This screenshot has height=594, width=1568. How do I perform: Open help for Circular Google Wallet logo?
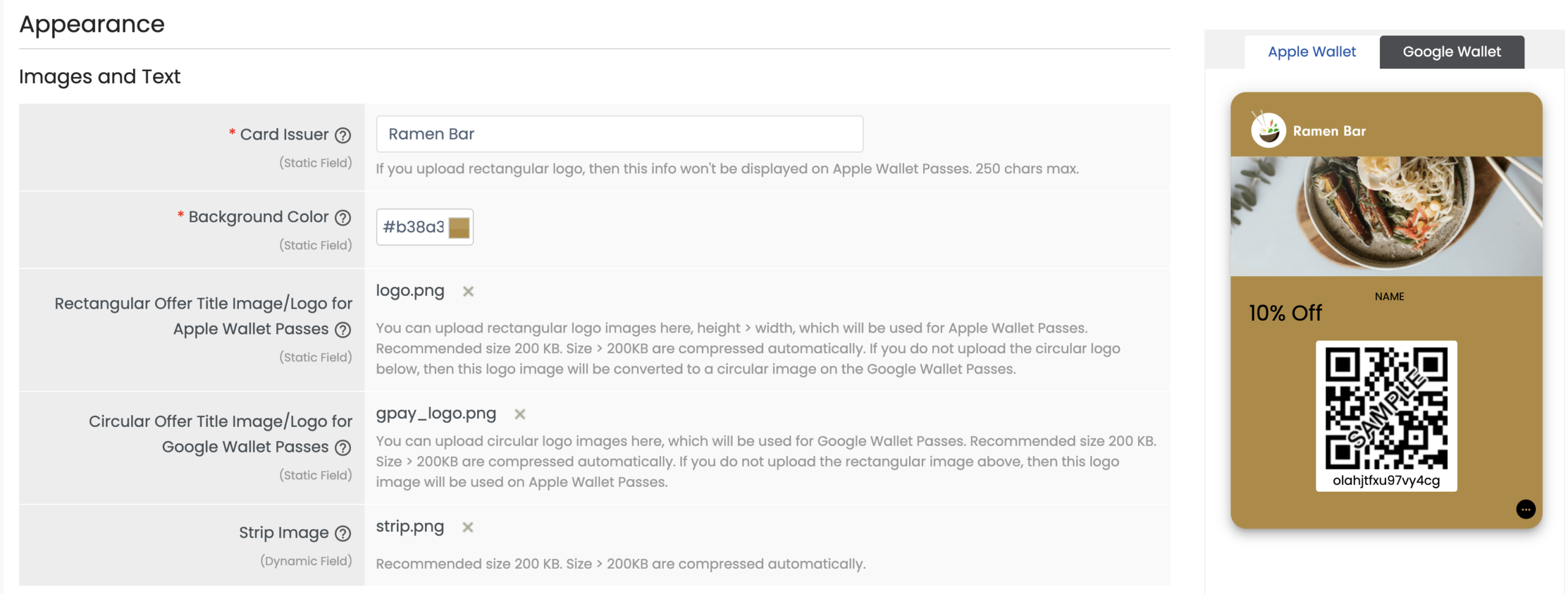[x=344, y=447]
